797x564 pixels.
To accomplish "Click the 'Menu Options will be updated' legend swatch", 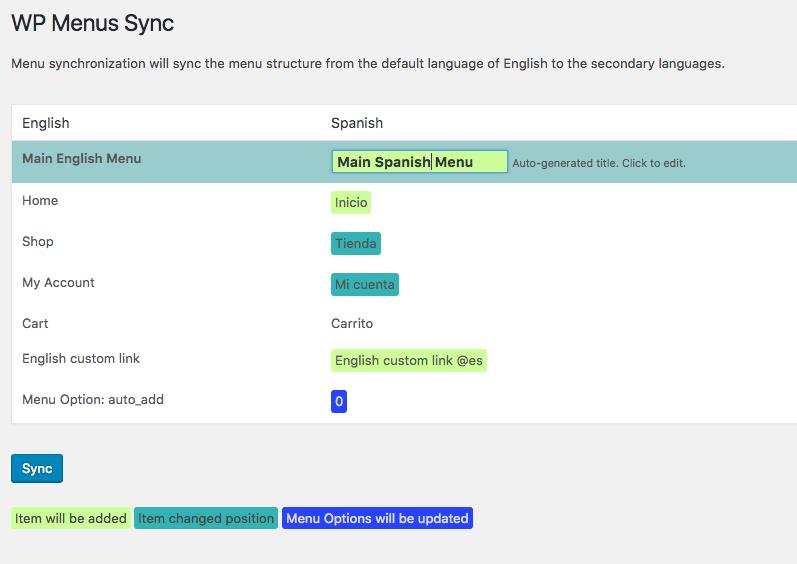I will coord(377,518).
